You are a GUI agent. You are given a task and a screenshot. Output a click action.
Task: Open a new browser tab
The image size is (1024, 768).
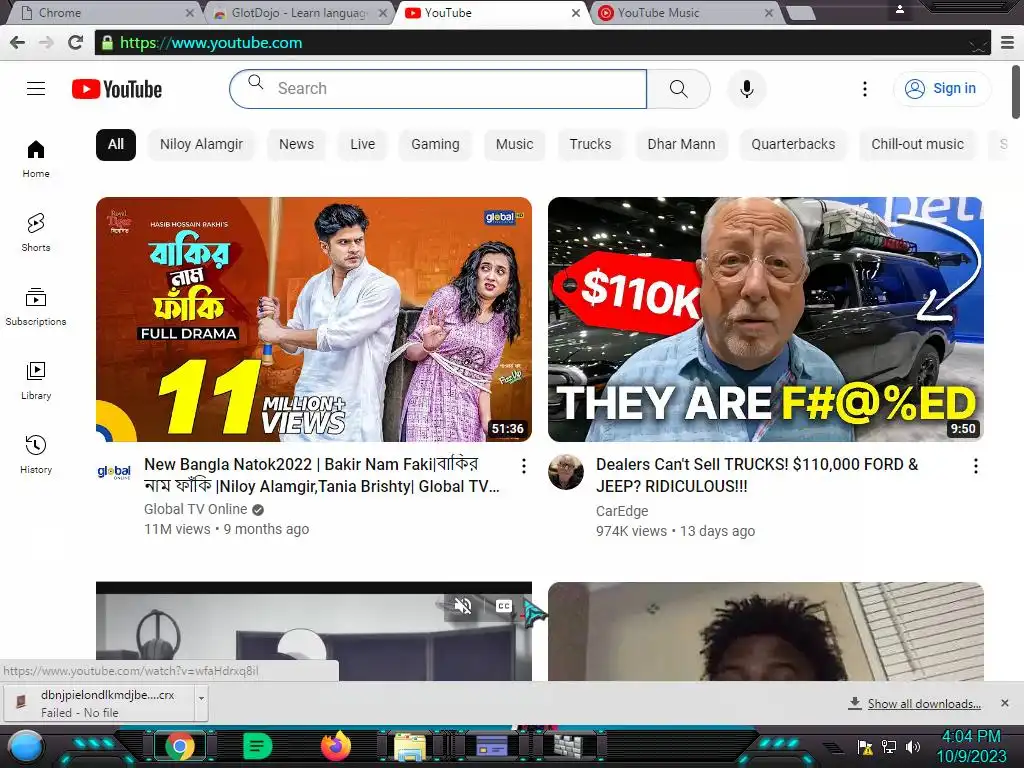tap(801, 13)
